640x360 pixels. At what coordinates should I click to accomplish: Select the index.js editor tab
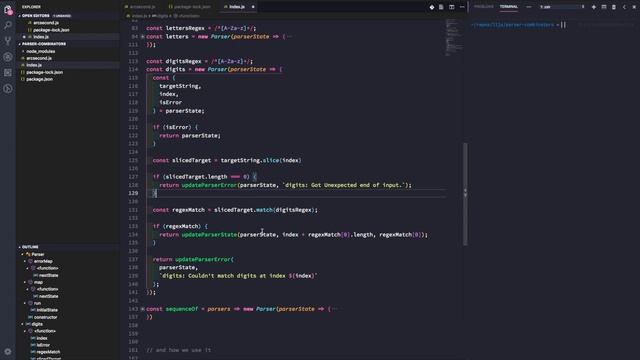pyautogui.click(x=237, y=7)
